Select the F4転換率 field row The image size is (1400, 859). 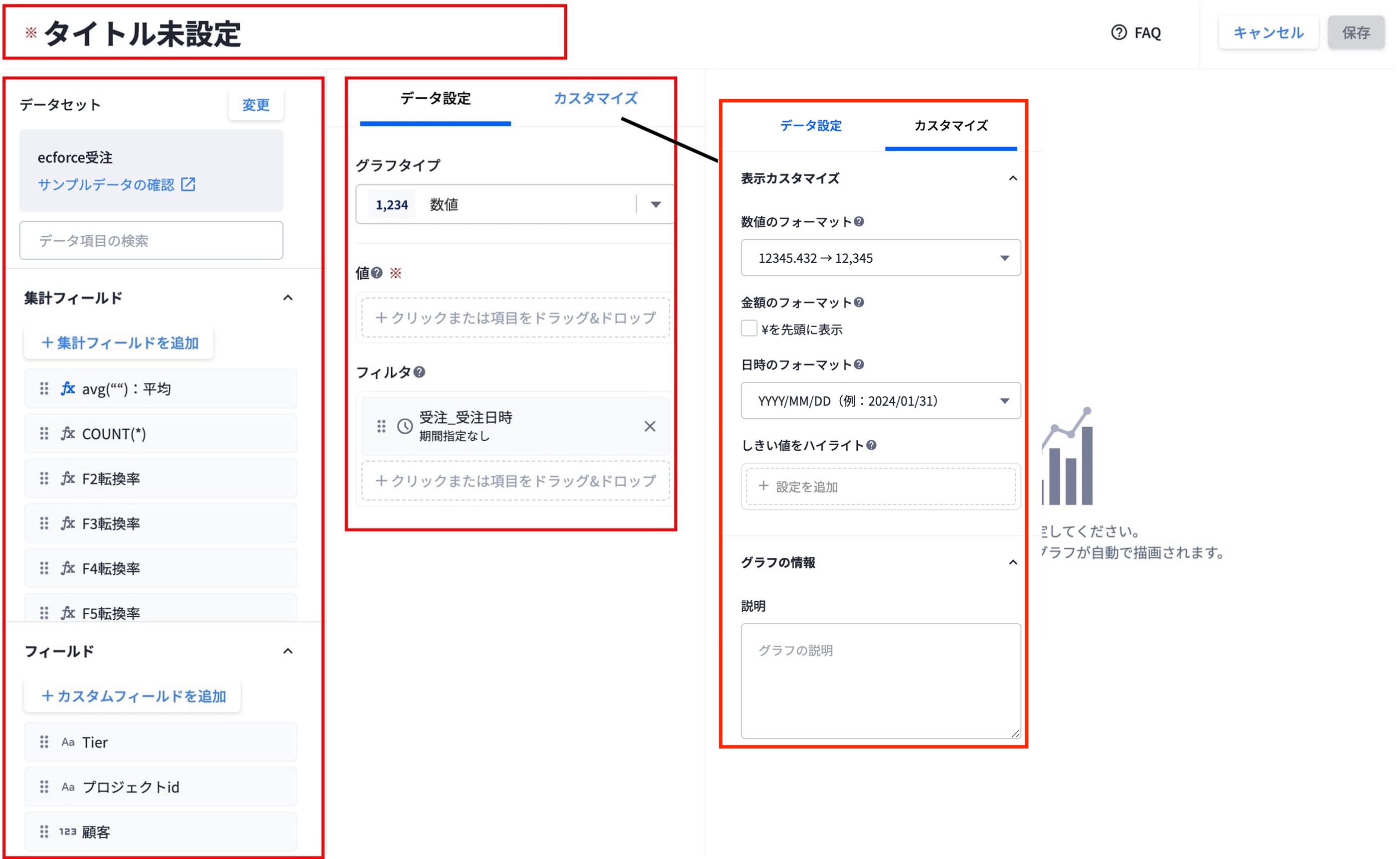click(x=160, y=568)
